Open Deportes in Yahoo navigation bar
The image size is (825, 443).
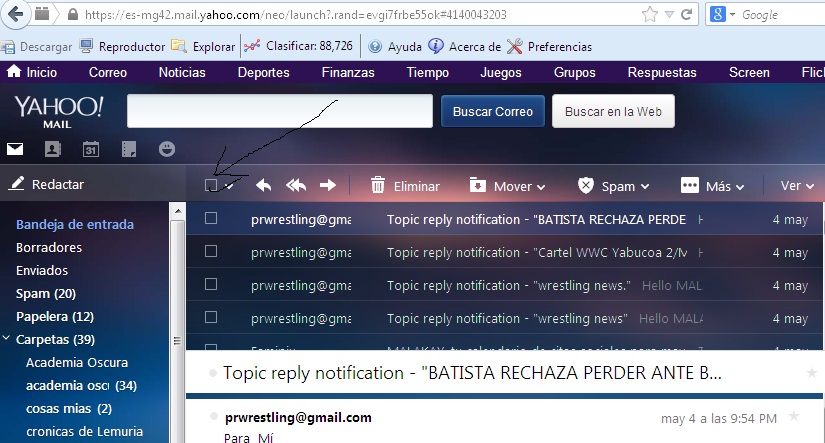pyautogui.click(x=264, y=73)
